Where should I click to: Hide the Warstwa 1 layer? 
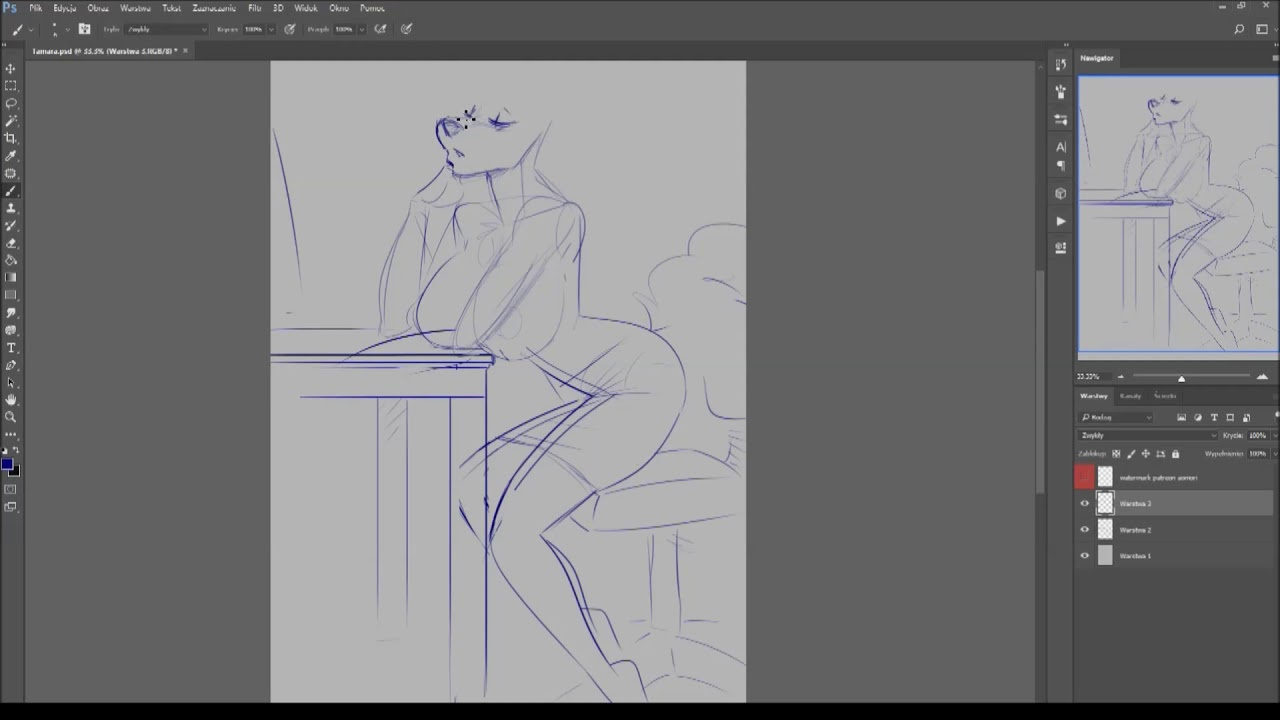[x=1085, y=556]
